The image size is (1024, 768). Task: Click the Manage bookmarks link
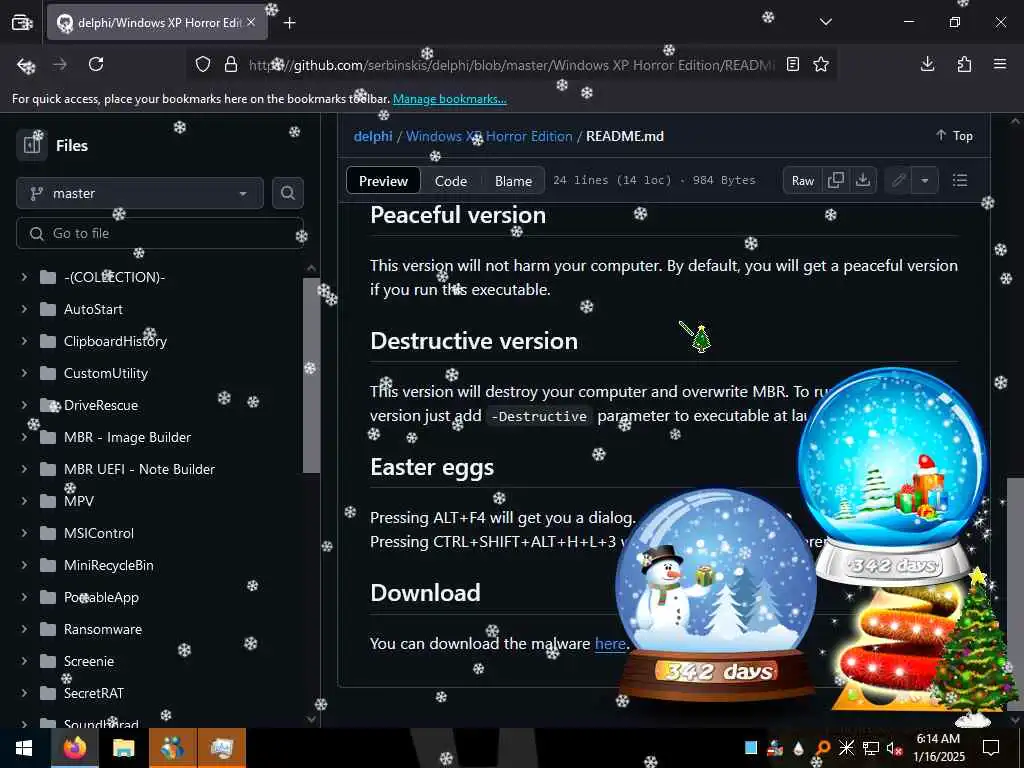point(449,99)
